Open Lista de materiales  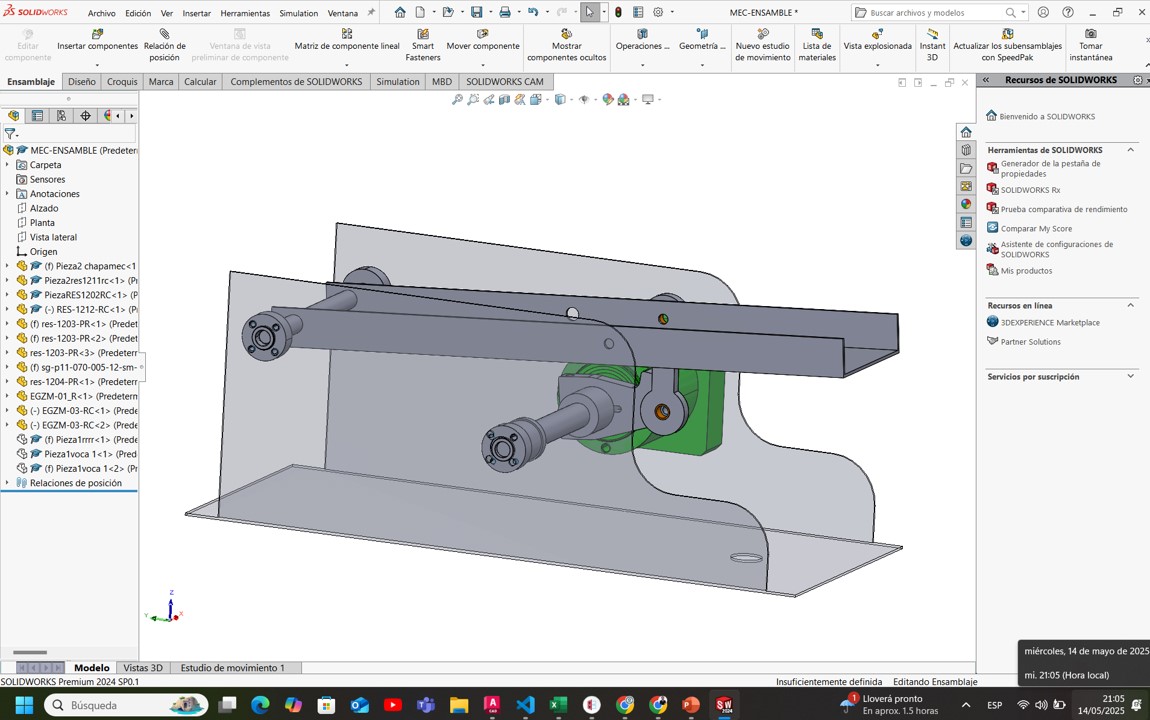click(x=817, y=45)
